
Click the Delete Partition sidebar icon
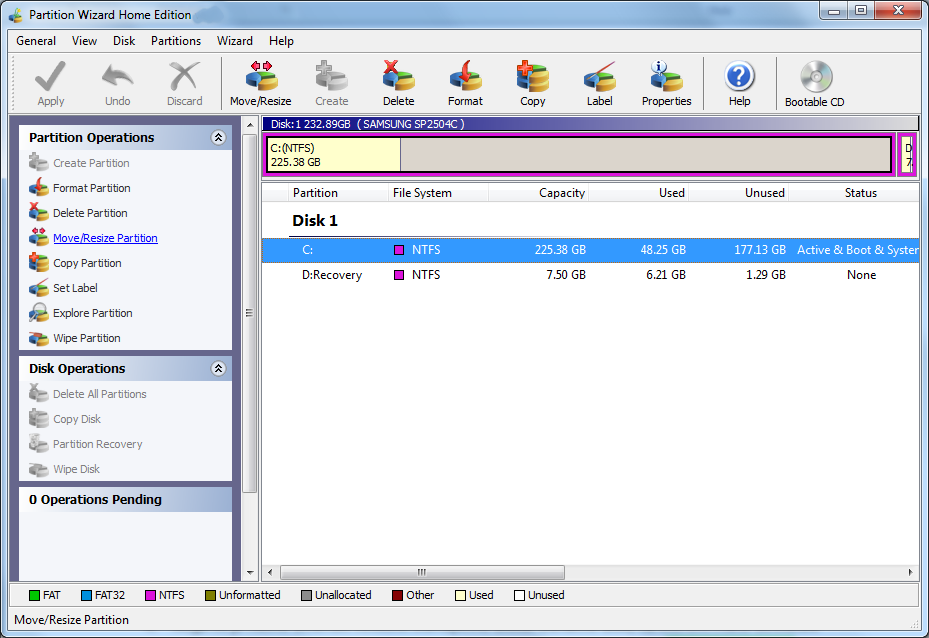coord(39,212)
